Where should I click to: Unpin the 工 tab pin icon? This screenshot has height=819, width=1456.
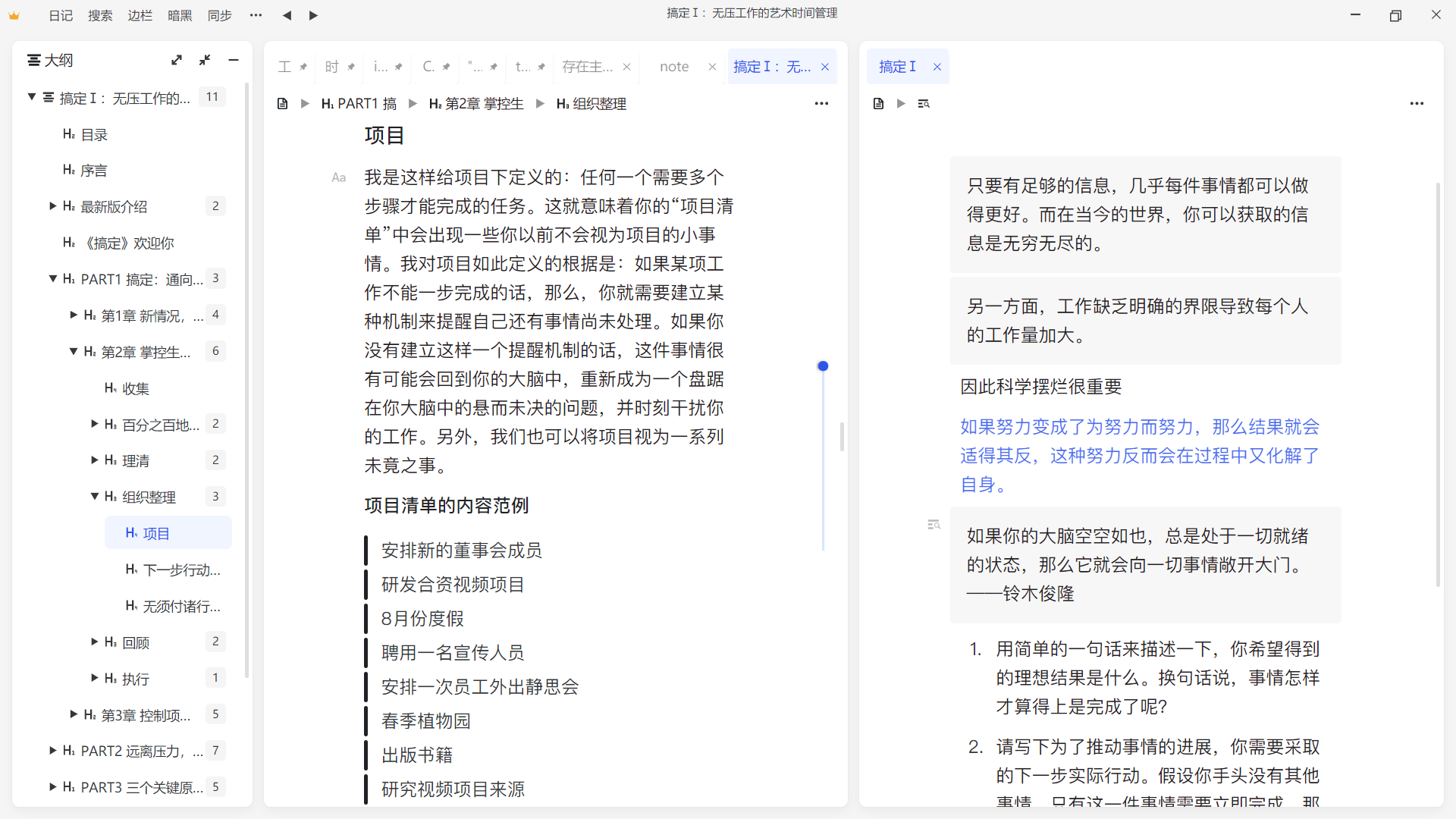click(303, 67)
